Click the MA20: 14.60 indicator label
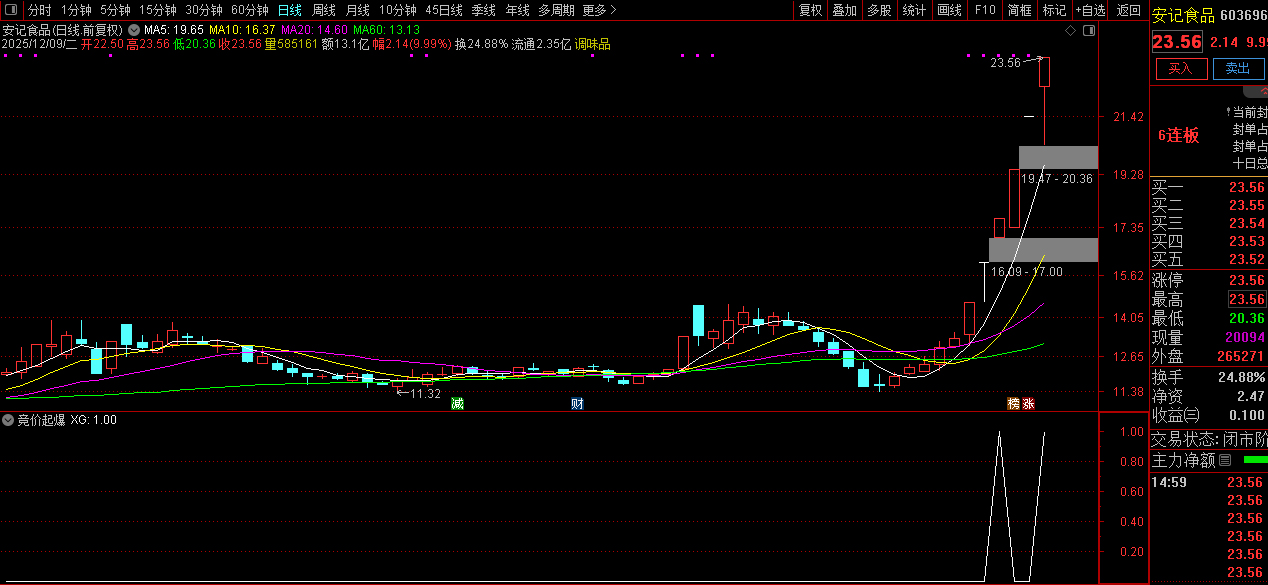The width and height of the screenshot is (1268, 585). click(x=314, y=30)
